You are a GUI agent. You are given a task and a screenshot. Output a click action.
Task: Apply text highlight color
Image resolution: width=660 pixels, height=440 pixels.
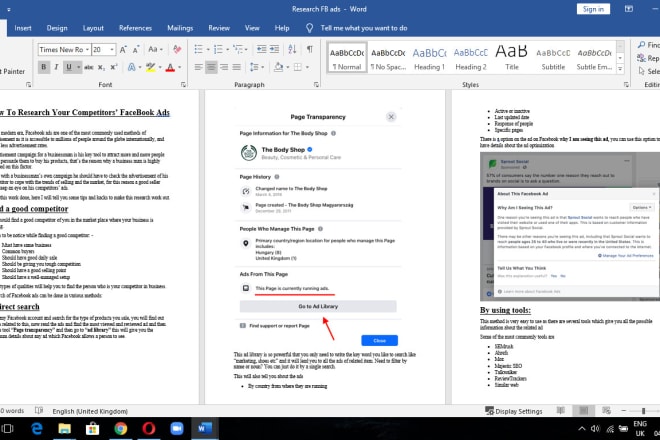click(150, 67)
